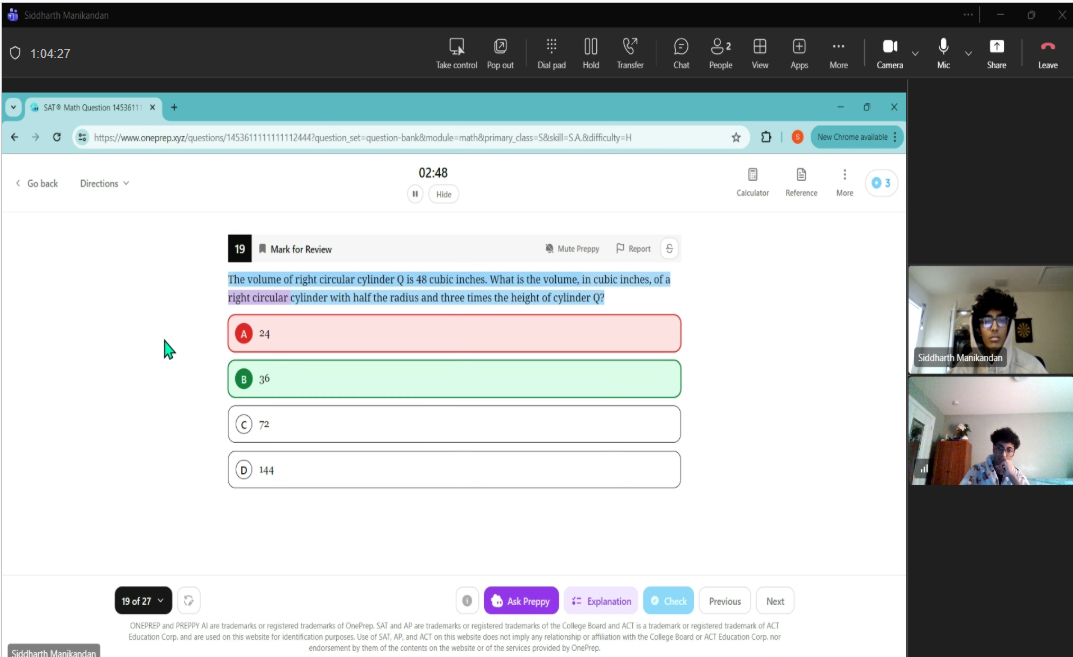Expand the 19 of 27 question navigator
The image size is (1073, 657).
143,601
